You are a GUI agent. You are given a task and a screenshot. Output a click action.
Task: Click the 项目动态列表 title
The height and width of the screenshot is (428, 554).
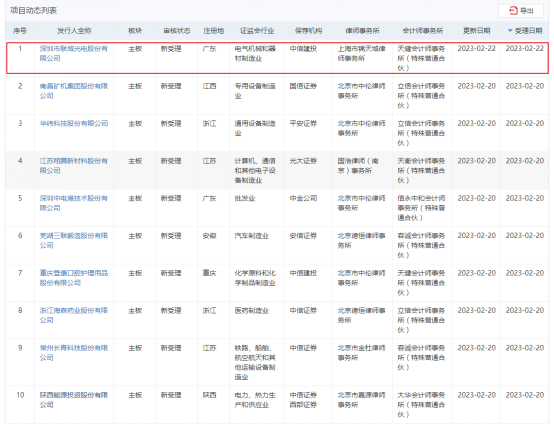coord(33,11)
